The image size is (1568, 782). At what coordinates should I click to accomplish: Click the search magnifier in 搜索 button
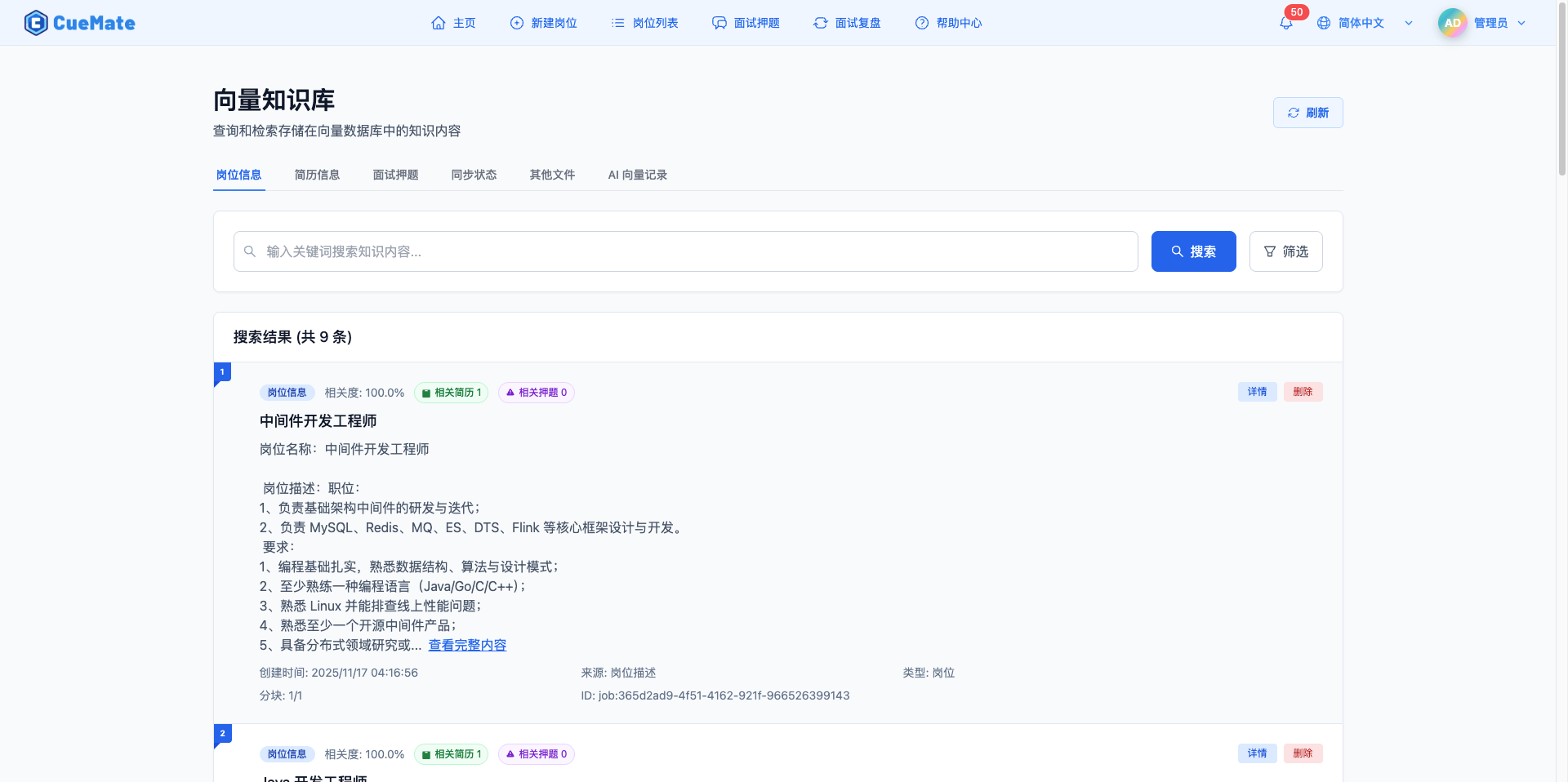(x=1176, y=251)
